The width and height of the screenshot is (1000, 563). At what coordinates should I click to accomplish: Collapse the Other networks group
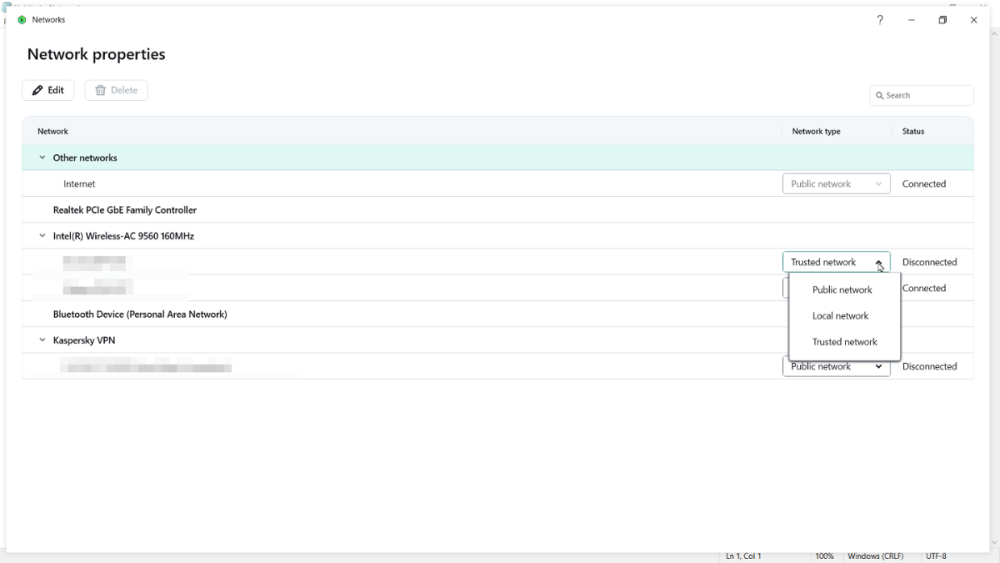[x=42, y=157]
